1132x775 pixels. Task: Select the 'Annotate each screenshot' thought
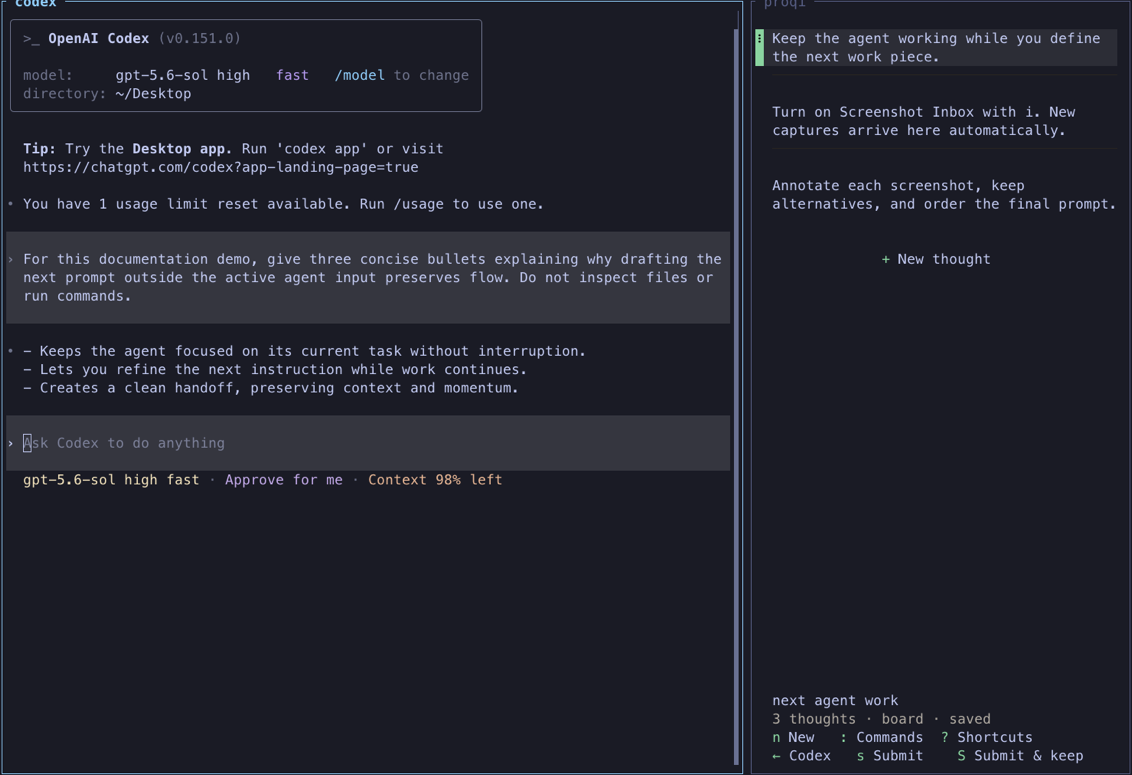point(943,195)
